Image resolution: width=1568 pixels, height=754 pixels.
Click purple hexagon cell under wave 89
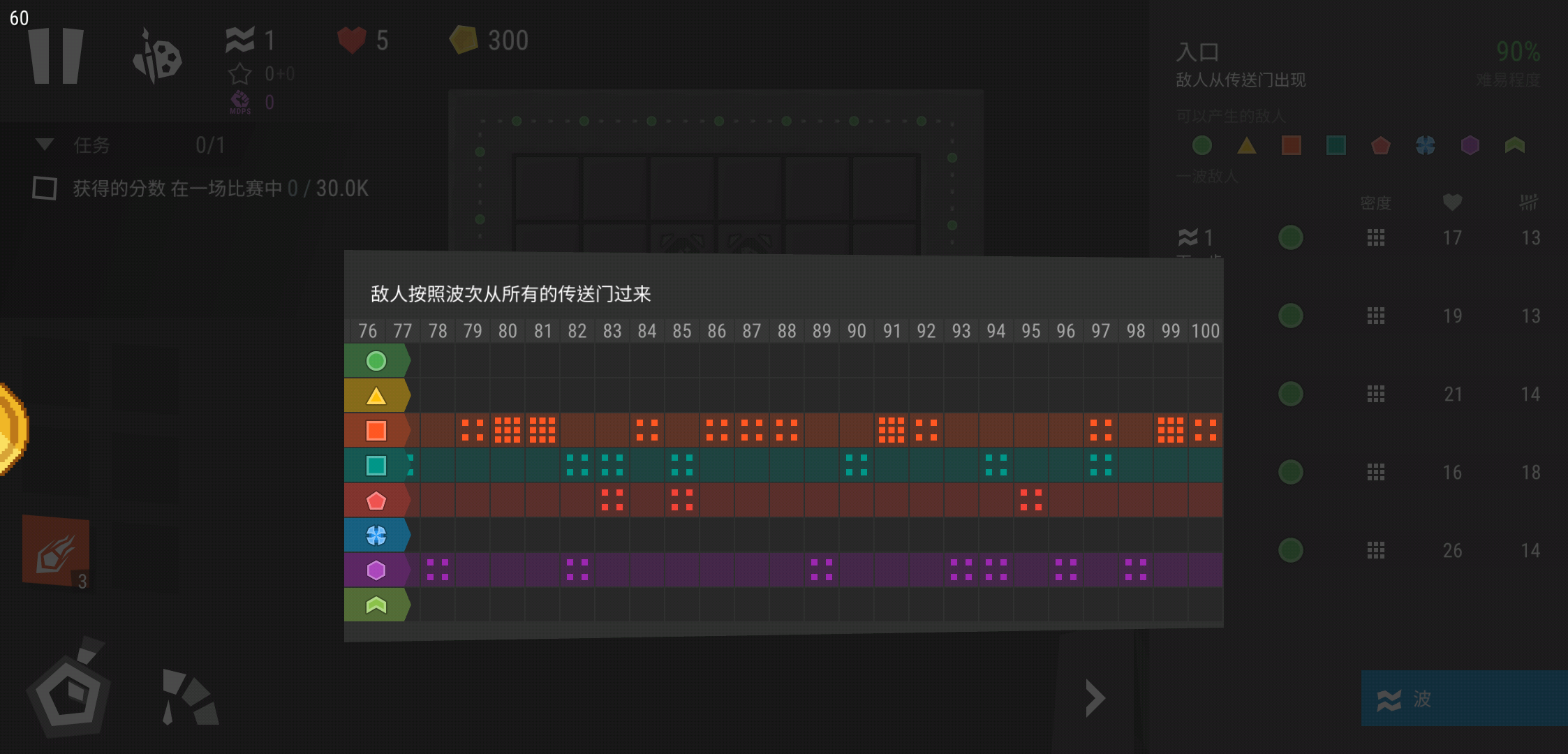coord(822,570)
